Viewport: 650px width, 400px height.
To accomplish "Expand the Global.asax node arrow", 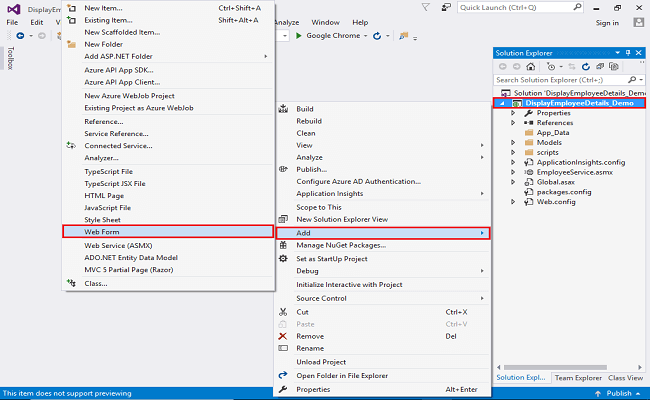I will tap(513, 182).
